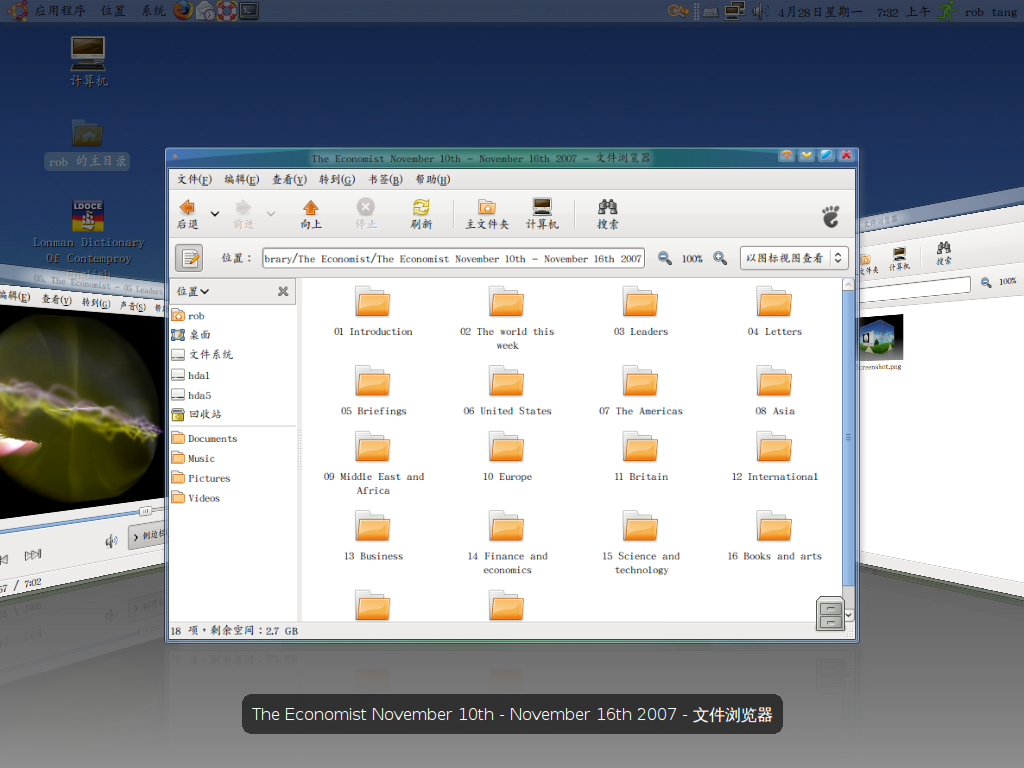
Task: Click the Back (后退) arrow button
Action: click(x=187, y=214)
